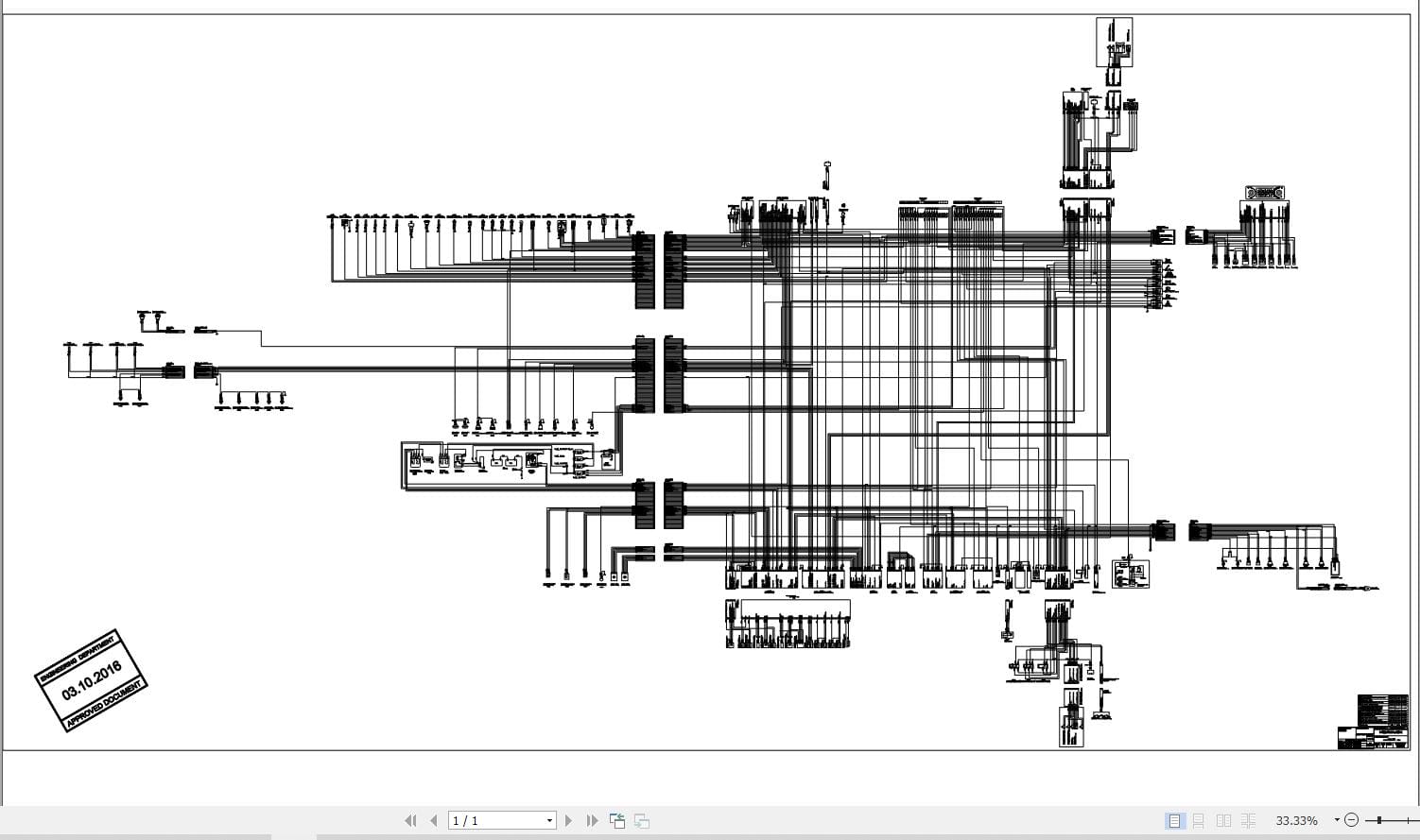The width and height of the screenshot is (1420, 840).
Task: Select continuous page view mode
Action: [1198, 820]
